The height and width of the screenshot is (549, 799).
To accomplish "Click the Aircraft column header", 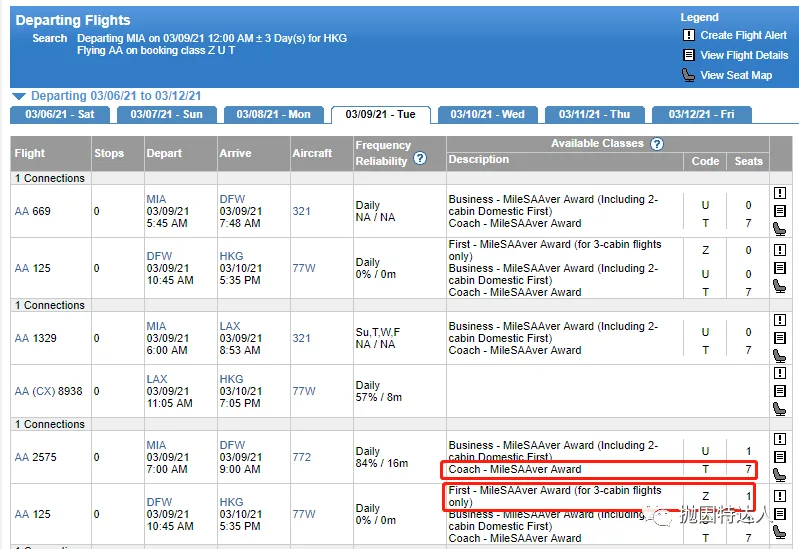I will tap(312, 153).
